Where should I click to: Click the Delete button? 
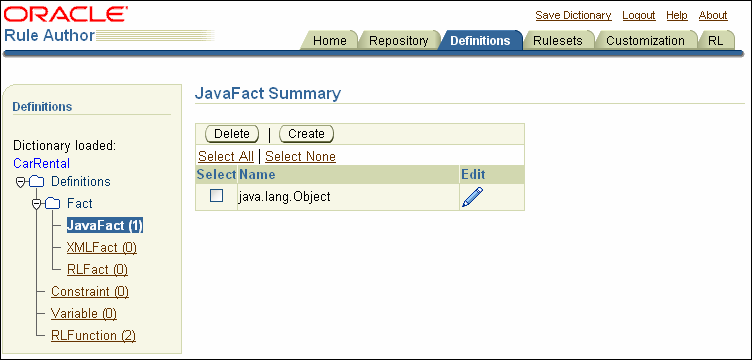(x=232, y=134)
